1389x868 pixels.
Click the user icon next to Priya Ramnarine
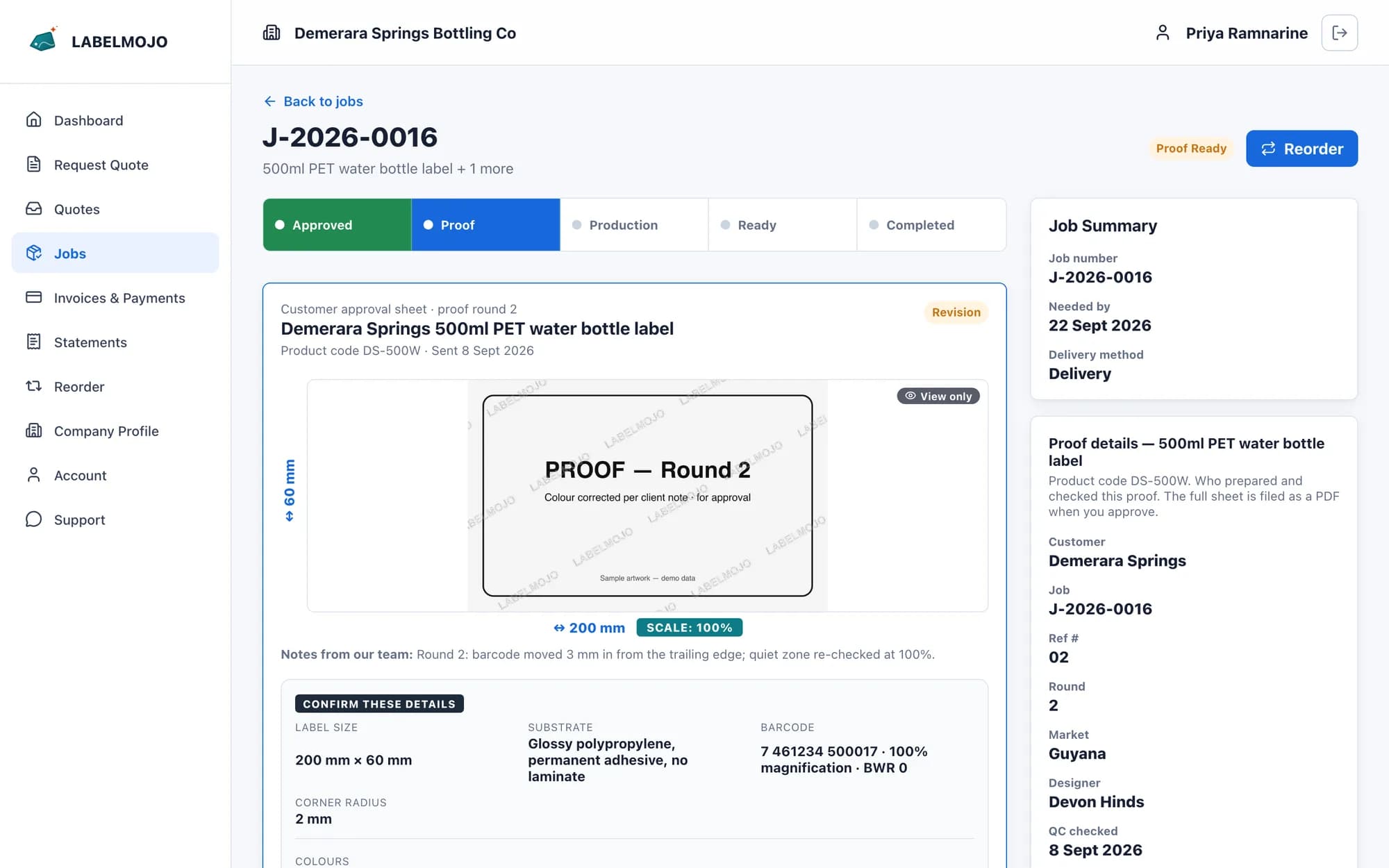point(1163,33)
